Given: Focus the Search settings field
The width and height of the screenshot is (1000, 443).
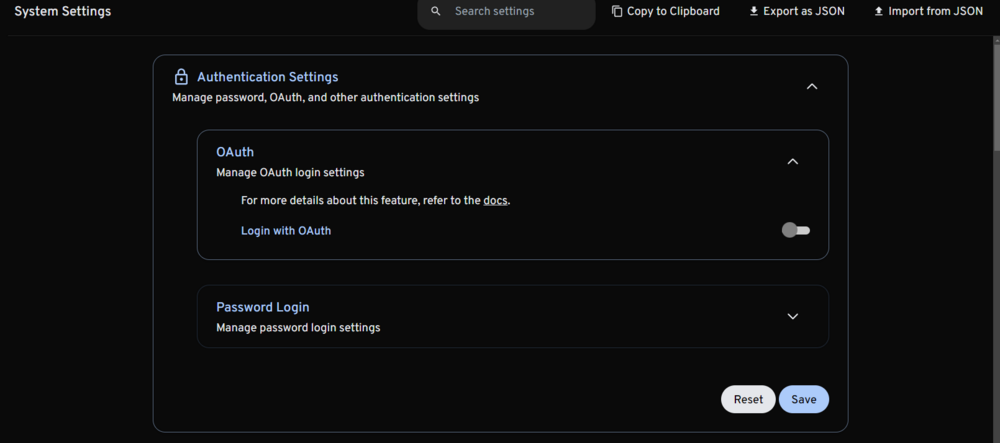Looking at the screenshot, I should (x=506, y=13).
